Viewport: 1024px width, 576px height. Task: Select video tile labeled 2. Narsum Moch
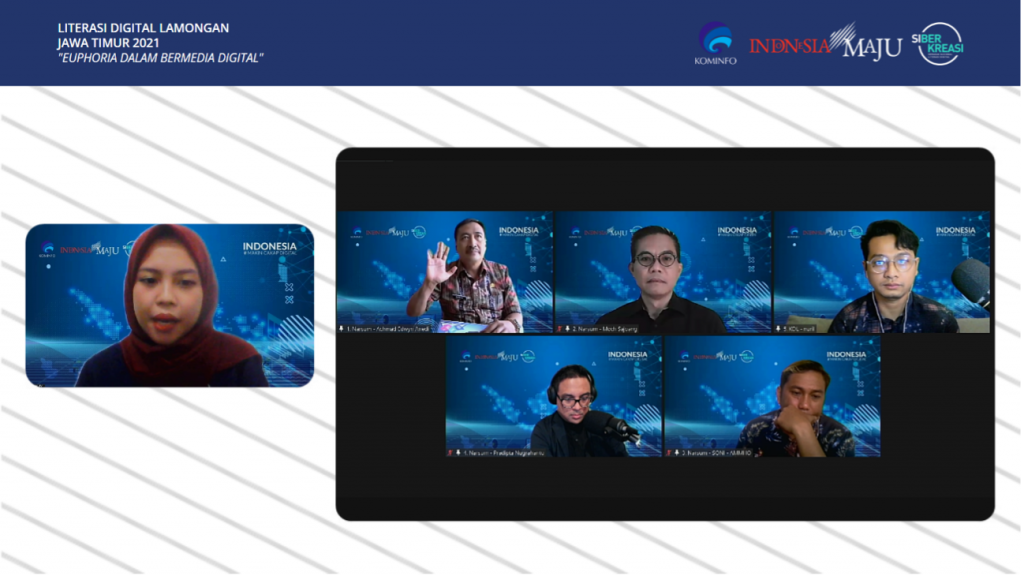(662, 272)
